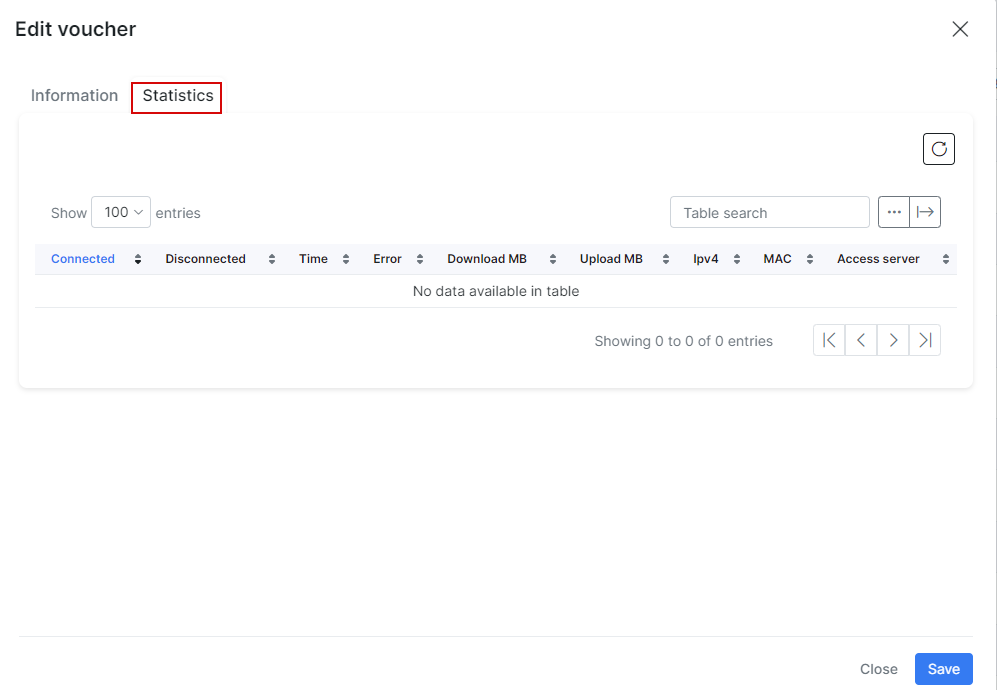Click the Close button at bottom
Screen dimensions: 997x690
(x=879, y=669)
